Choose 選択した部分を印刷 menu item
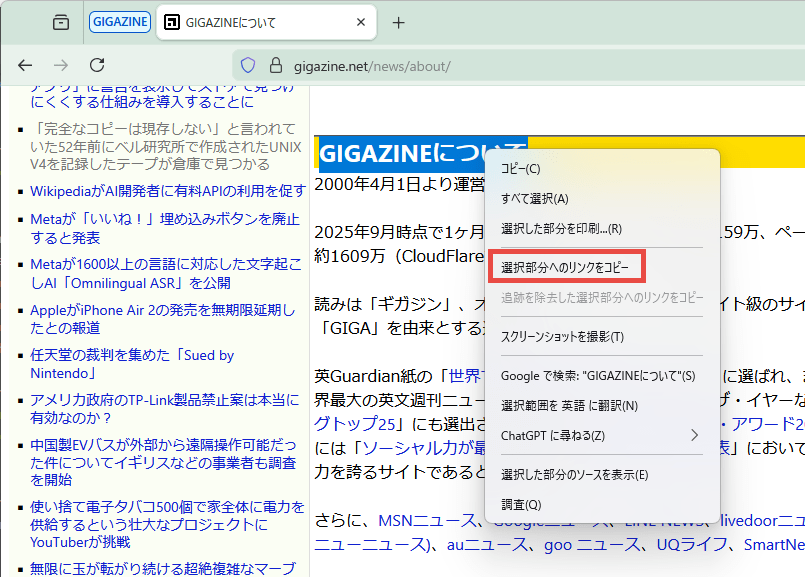The height and width of the screenshot is (577, 805). click(x=561, y=229)
